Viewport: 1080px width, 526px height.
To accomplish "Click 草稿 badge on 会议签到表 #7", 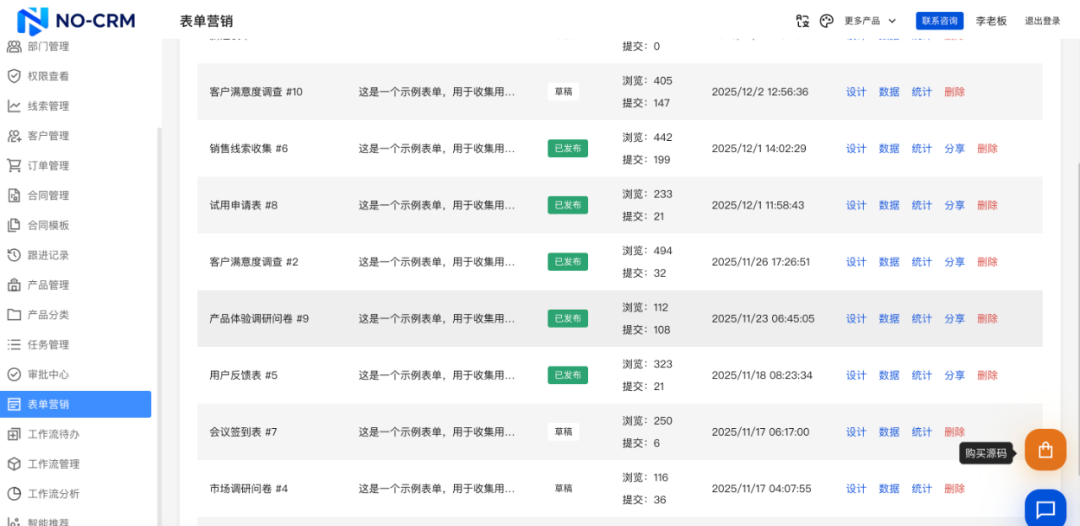I will tap(563, 432).
